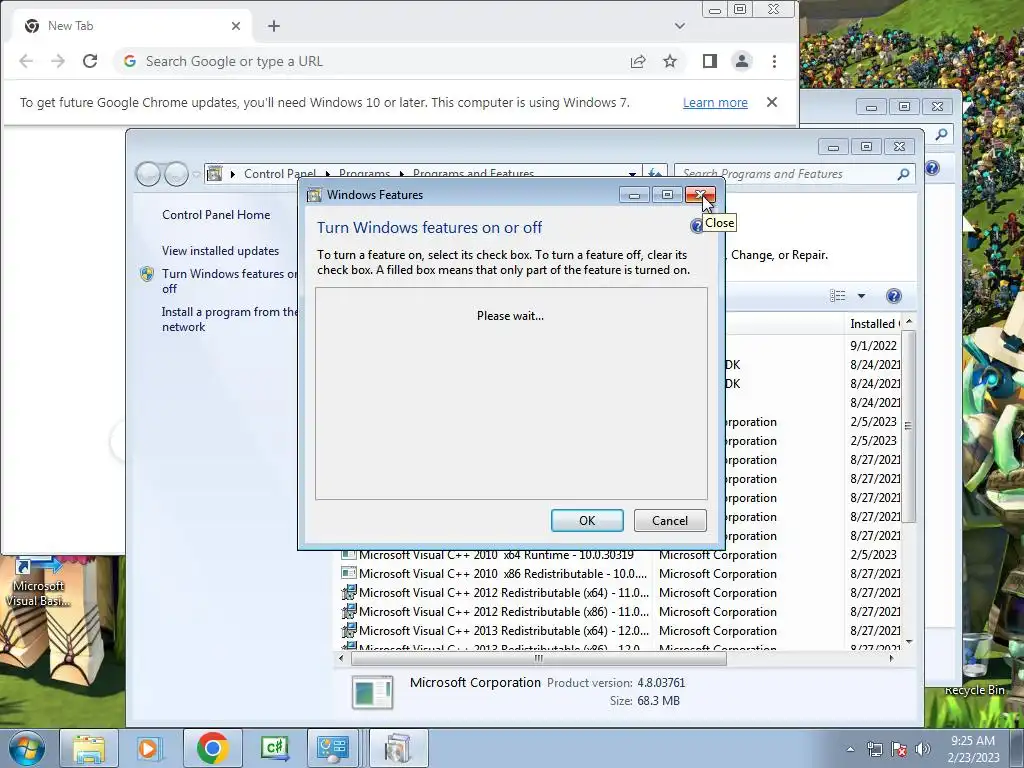Select Visual C++ 2013 Redistributable (x64) row
The height and width of the screenshot is (768, 1024).
pos(620,631)
